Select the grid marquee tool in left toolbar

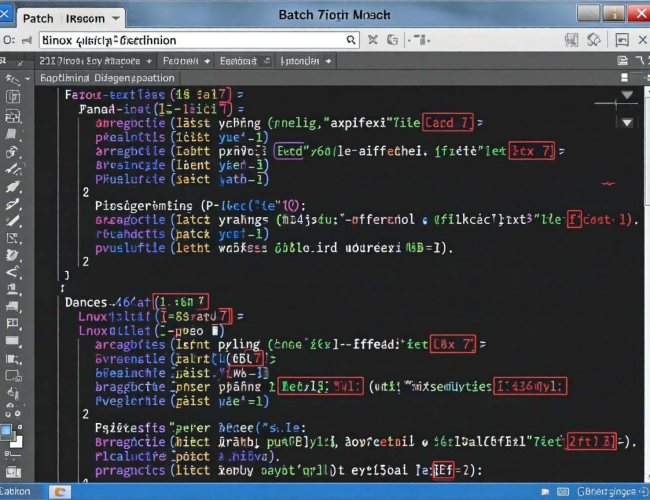pos(13,116)
